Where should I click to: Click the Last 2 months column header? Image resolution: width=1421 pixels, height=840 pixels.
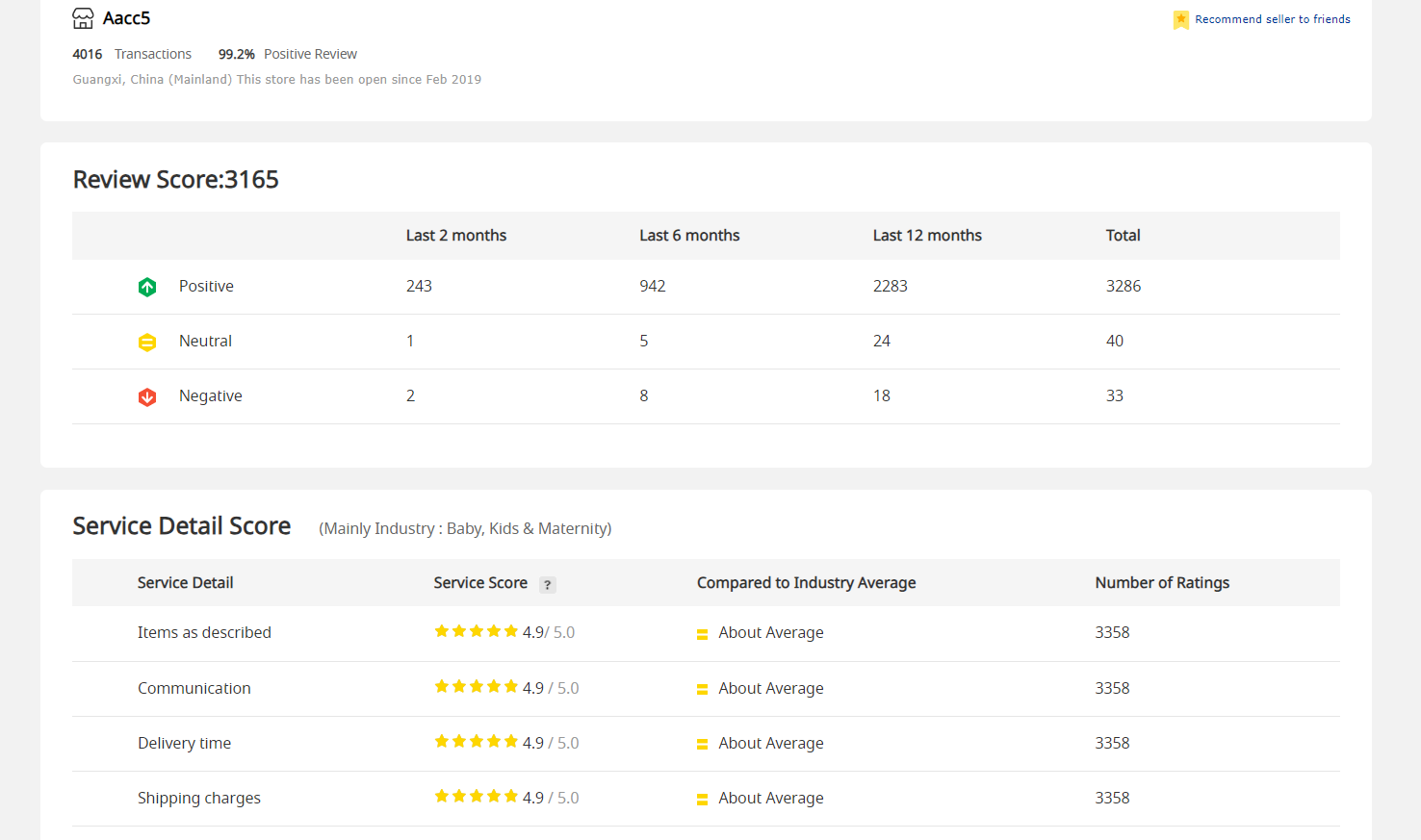point(456,236)
